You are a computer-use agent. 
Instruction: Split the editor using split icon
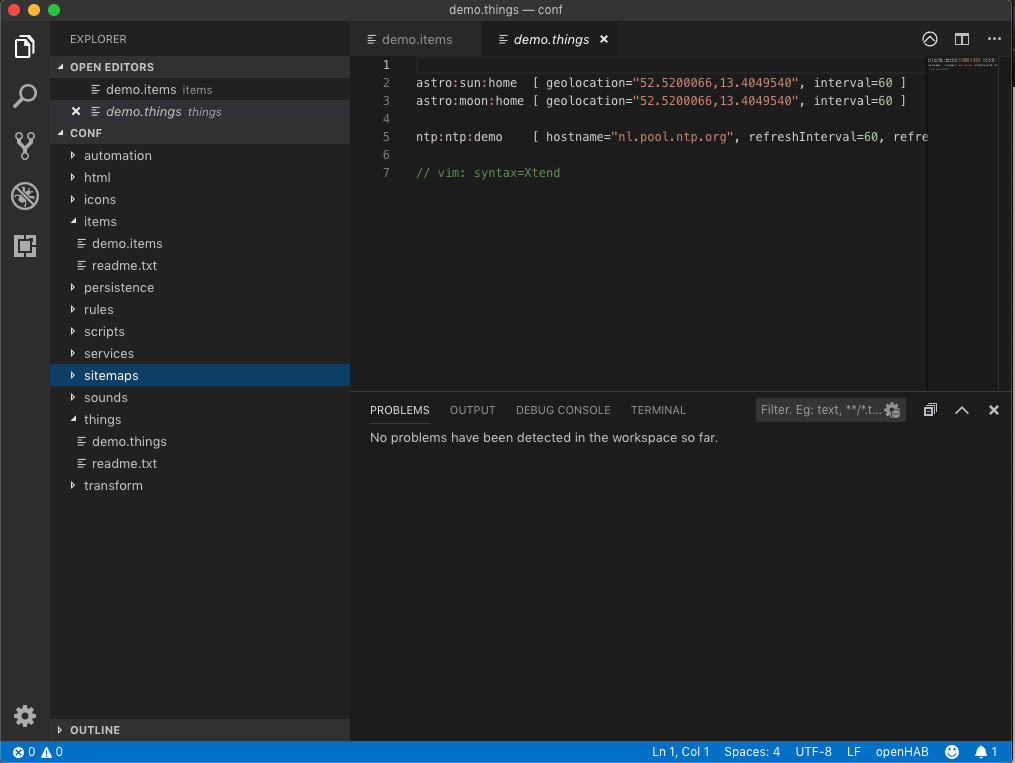click(x=961, y=39)
